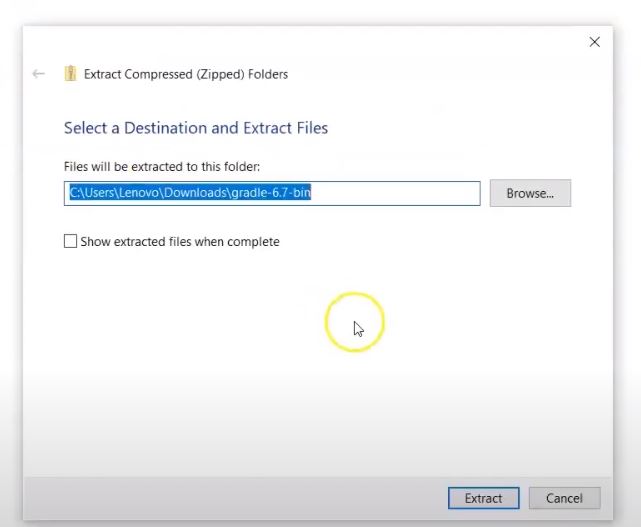Viewport: 641px width, 527px height.
Task: Click empty space inside destination path field
Action: tap(394, 193)
